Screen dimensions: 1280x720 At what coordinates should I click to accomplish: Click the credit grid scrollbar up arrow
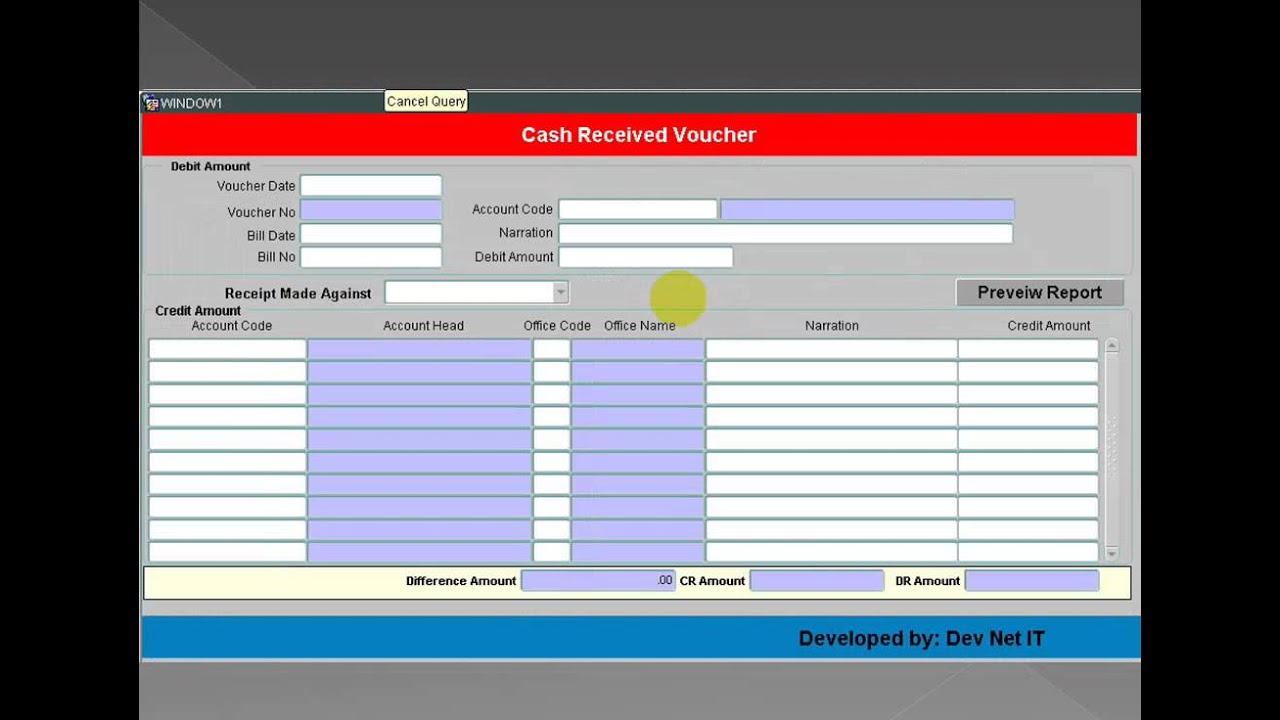pyautogui.click(x=1111, y=346)
